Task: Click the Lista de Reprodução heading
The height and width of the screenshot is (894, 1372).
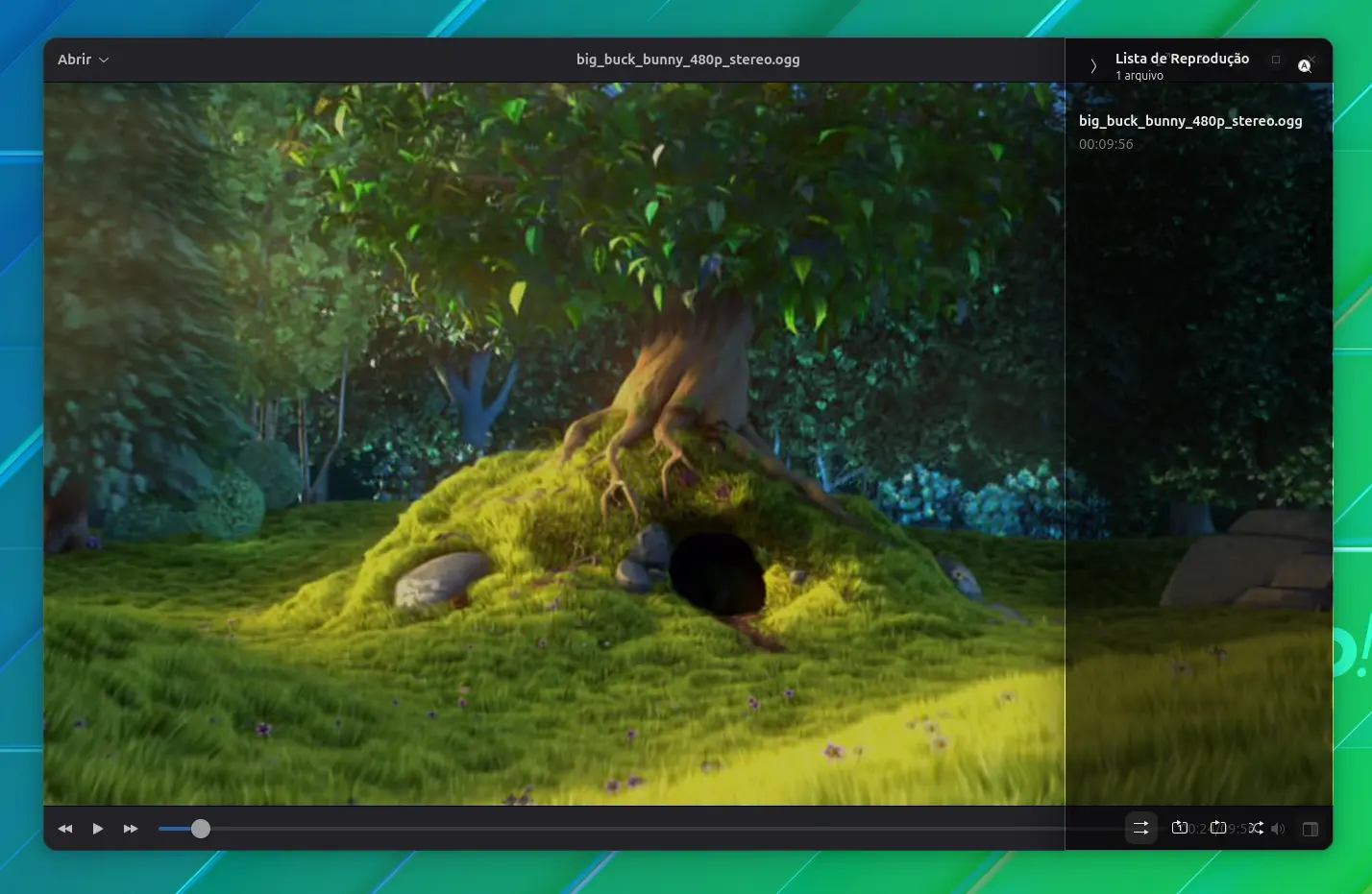Action: click(1182, 59)
